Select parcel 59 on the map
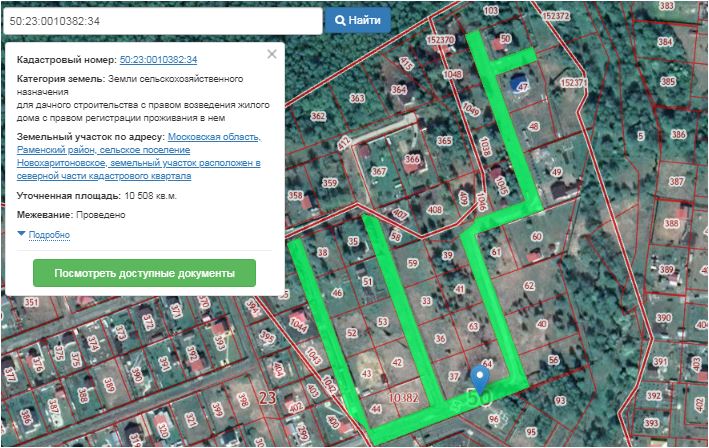Viewport: 709px width, 448px height. click(x=413, y=263)
